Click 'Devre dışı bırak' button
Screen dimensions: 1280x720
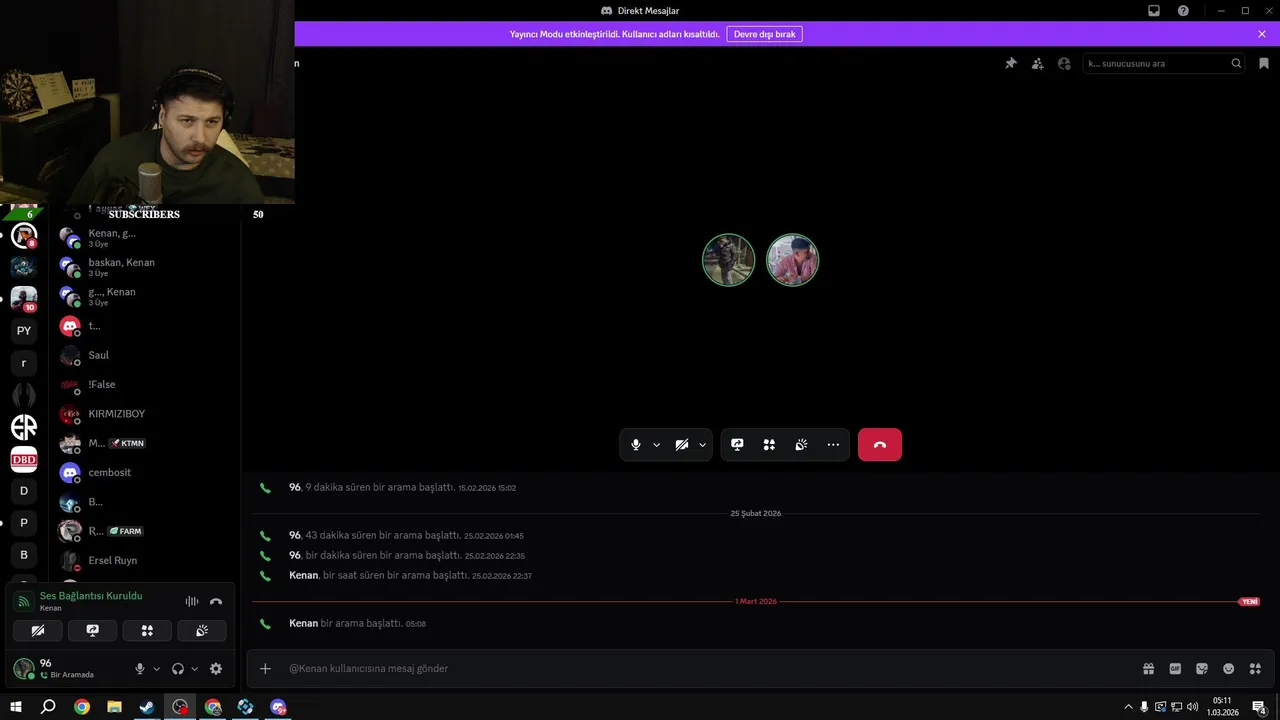coord(764,34)
